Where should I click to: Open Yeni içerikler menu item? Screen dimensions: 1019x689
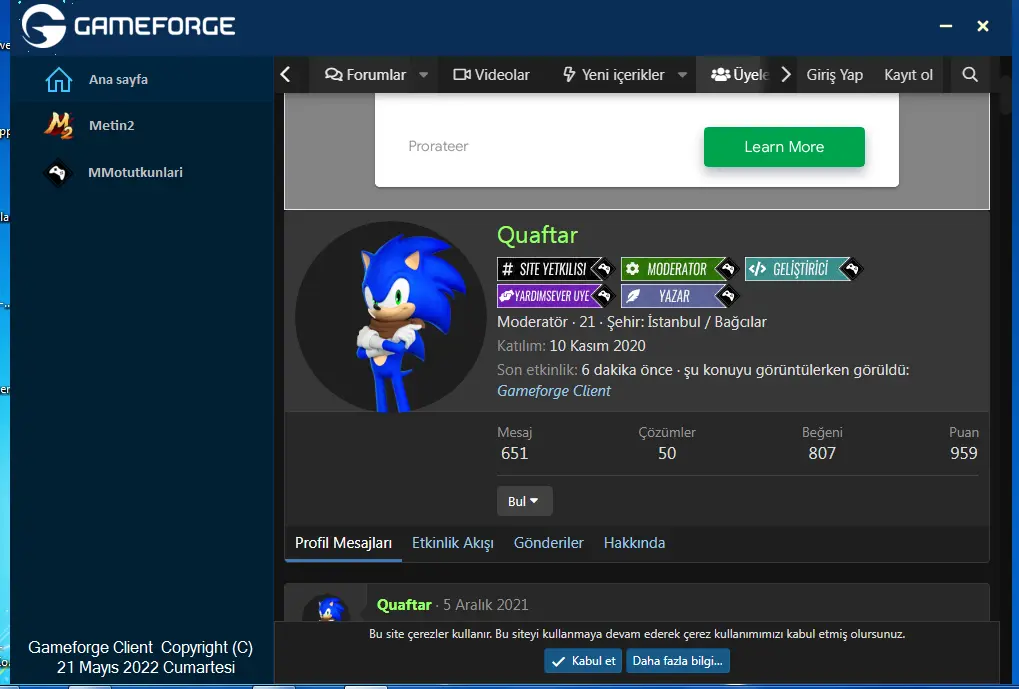click(613, 75)
